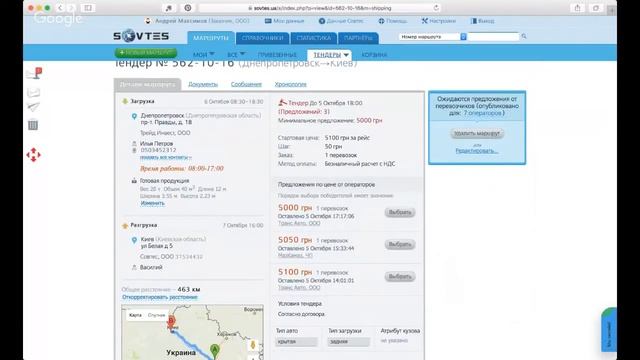Toggle the Safari sidebar button
640x360 pixels.
(x=88, y=8)
